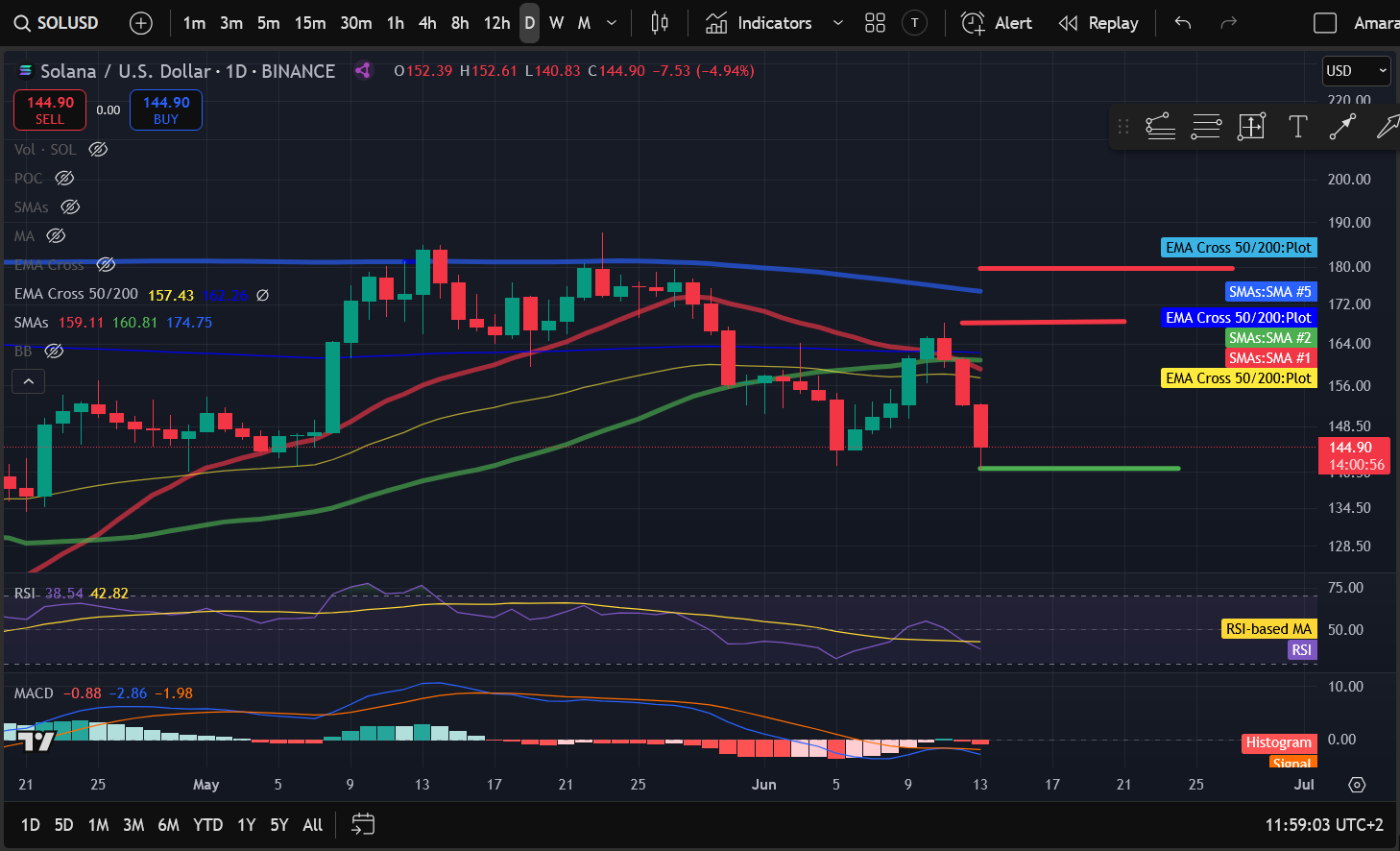Set range to 5Y

pos(279,825)
